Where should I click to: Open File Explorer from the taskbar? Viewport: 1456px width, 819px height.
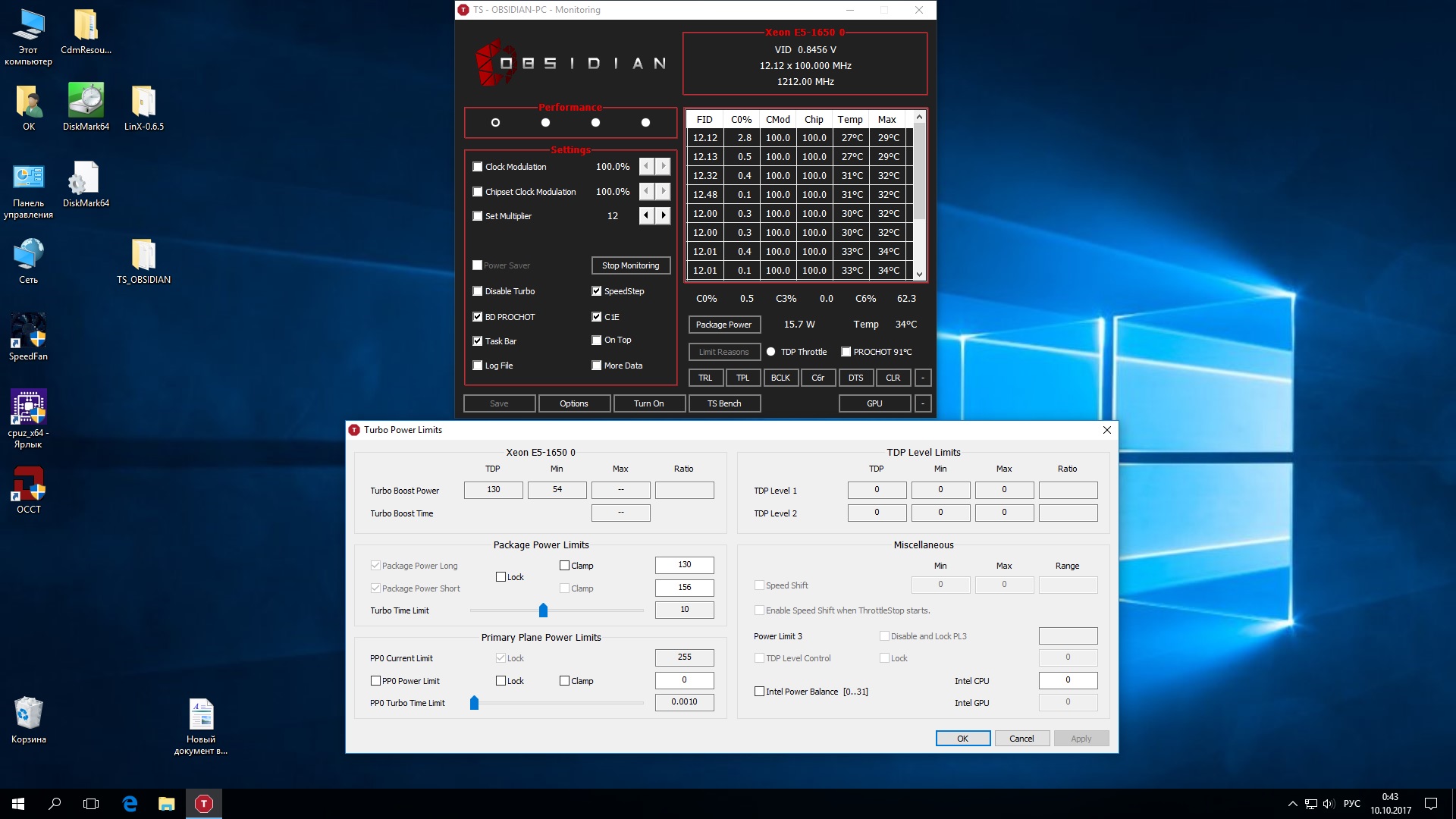pos(167,804)
